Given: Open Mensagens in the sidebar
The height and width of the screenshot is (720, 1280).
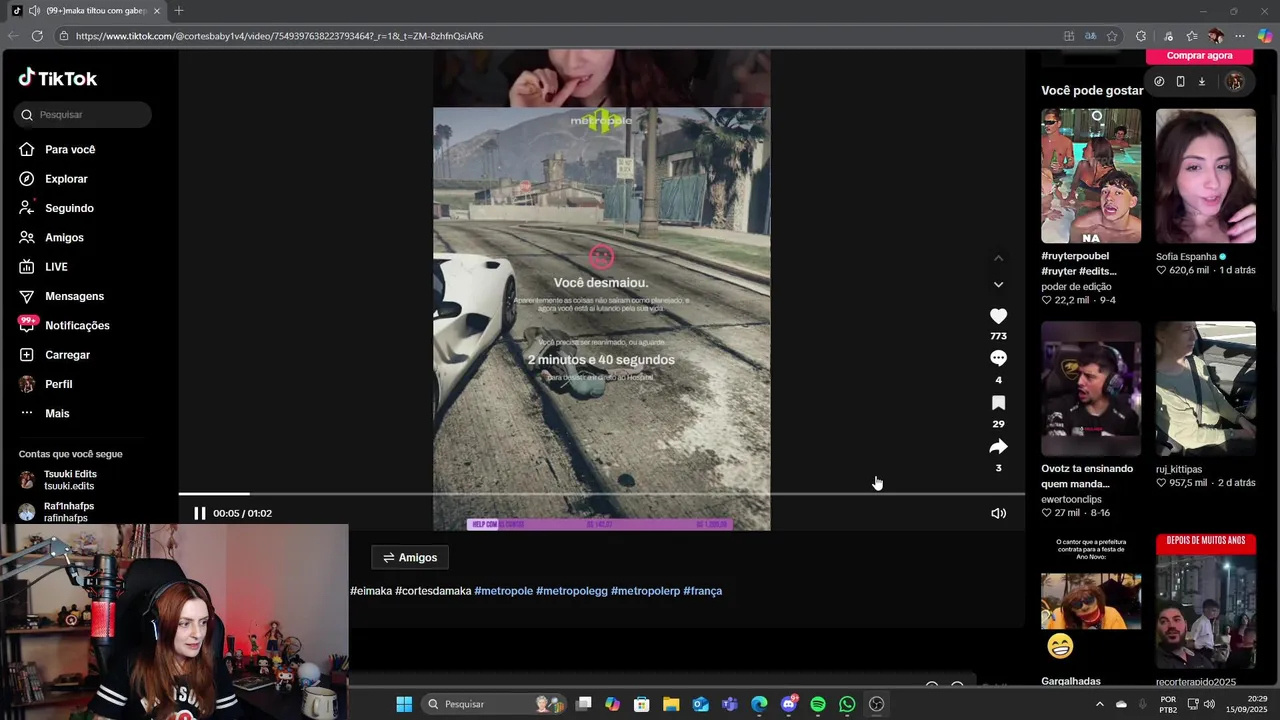Looking at the screenshot, I should click(61, 296).
